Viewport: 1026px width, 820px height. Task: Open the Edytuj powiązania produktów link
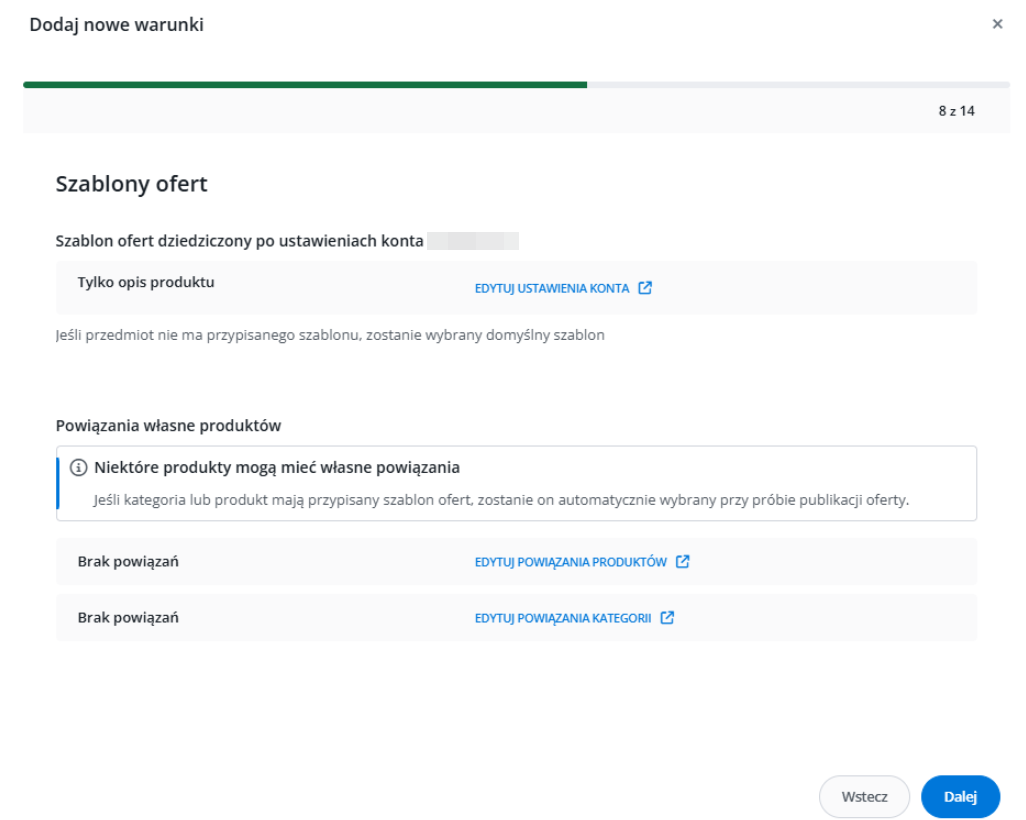tap(570, 562)
